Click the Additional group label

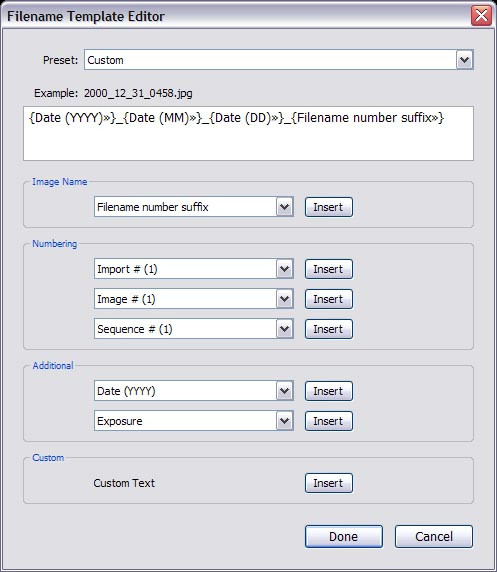(x=53, y=366)
